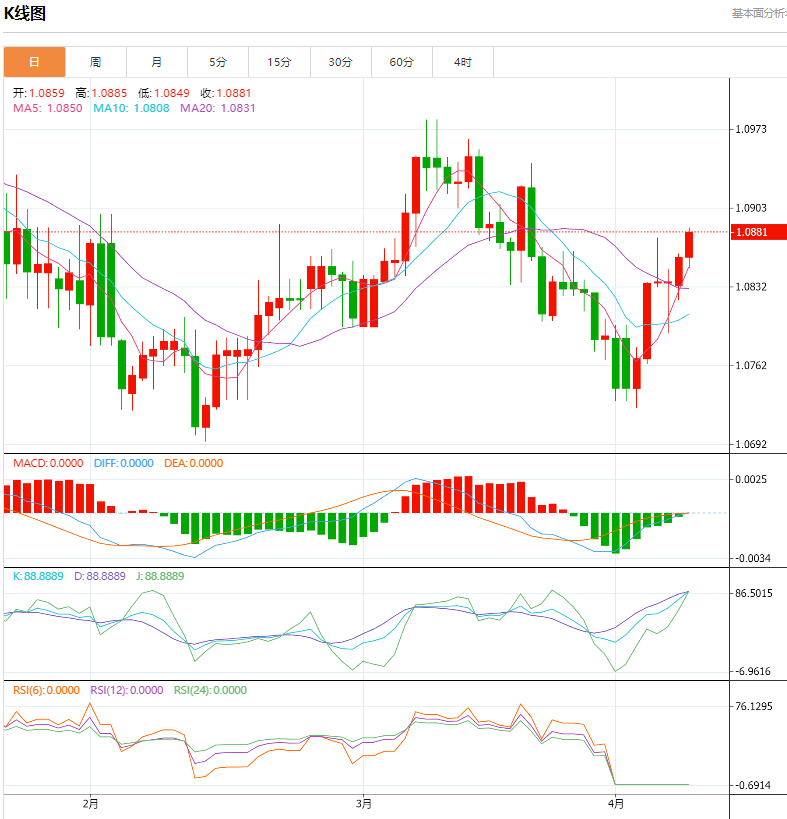
Task: Click the RSI(24) indicator label
Action: (210, 690)
